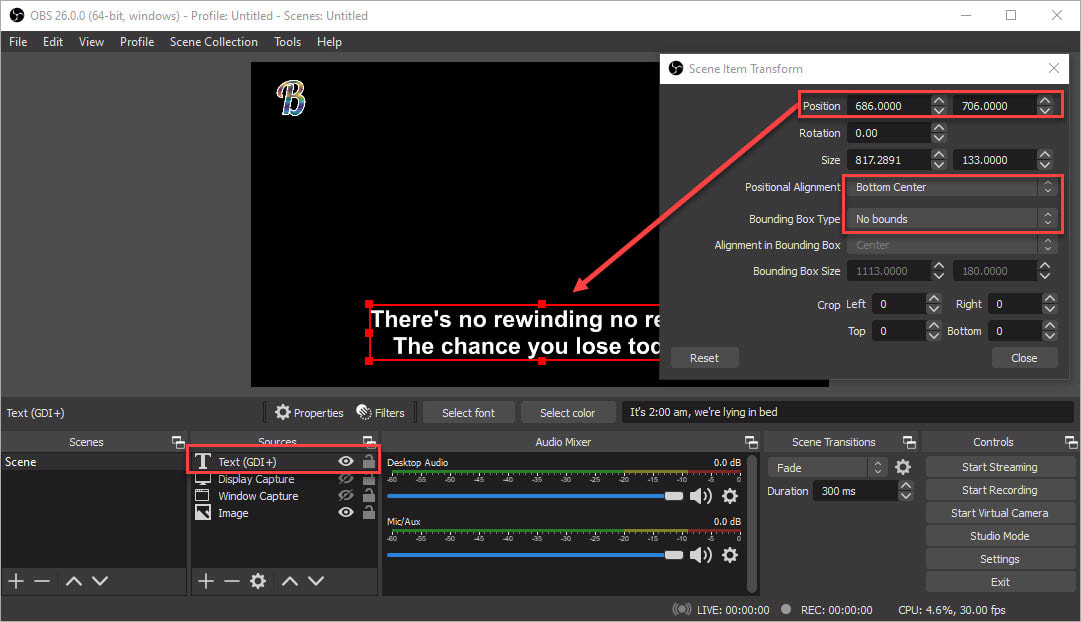
Task: Adjust transition Duration stepper
Action: tap(905, 491)
